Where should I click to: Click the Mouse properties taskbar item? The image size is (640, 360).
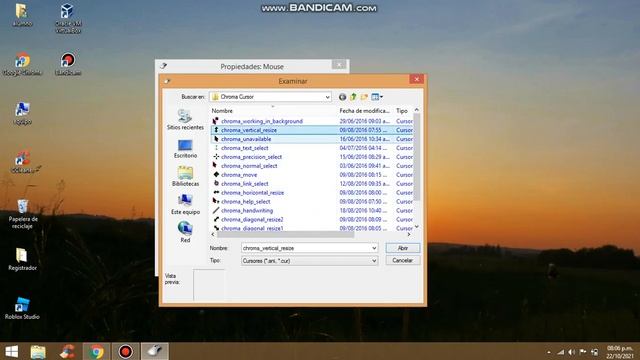(155, 351)
